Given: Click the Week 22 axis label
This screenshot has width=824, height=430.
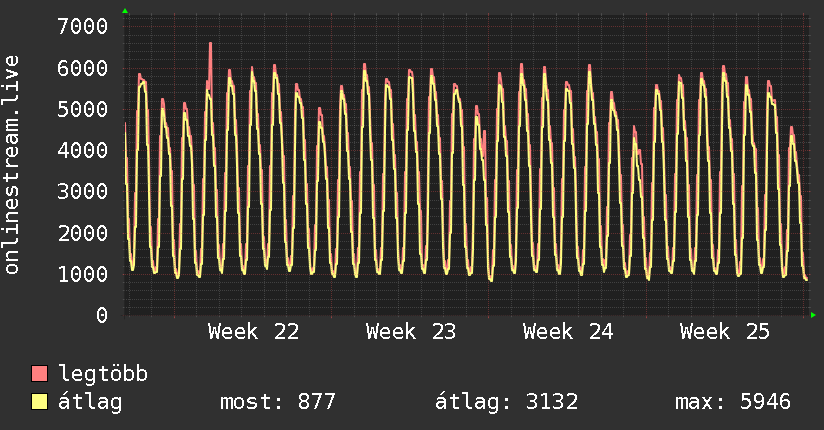Looking at the screenshot, I should [253, 332].
